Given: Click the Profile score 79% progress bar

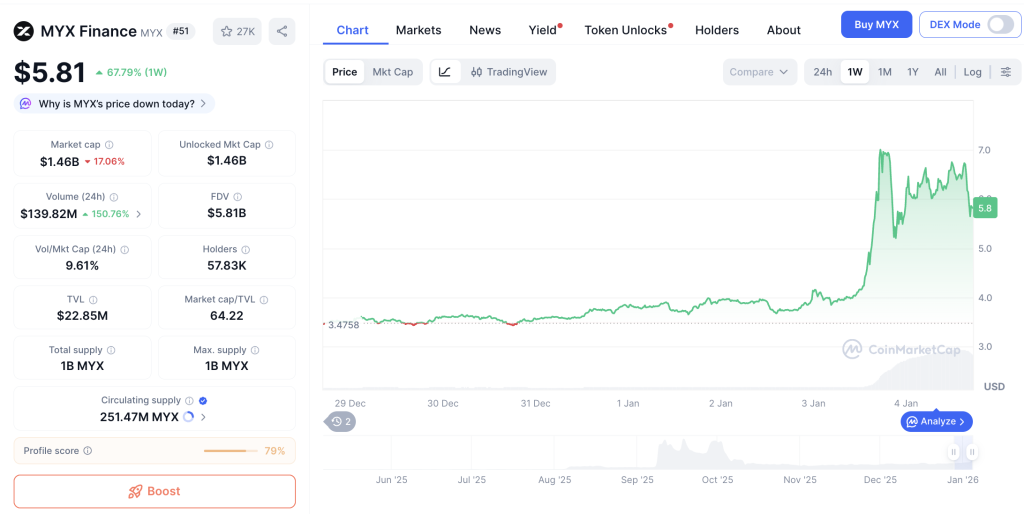Looking at the screenshot, I should click(x=230, y=451).
